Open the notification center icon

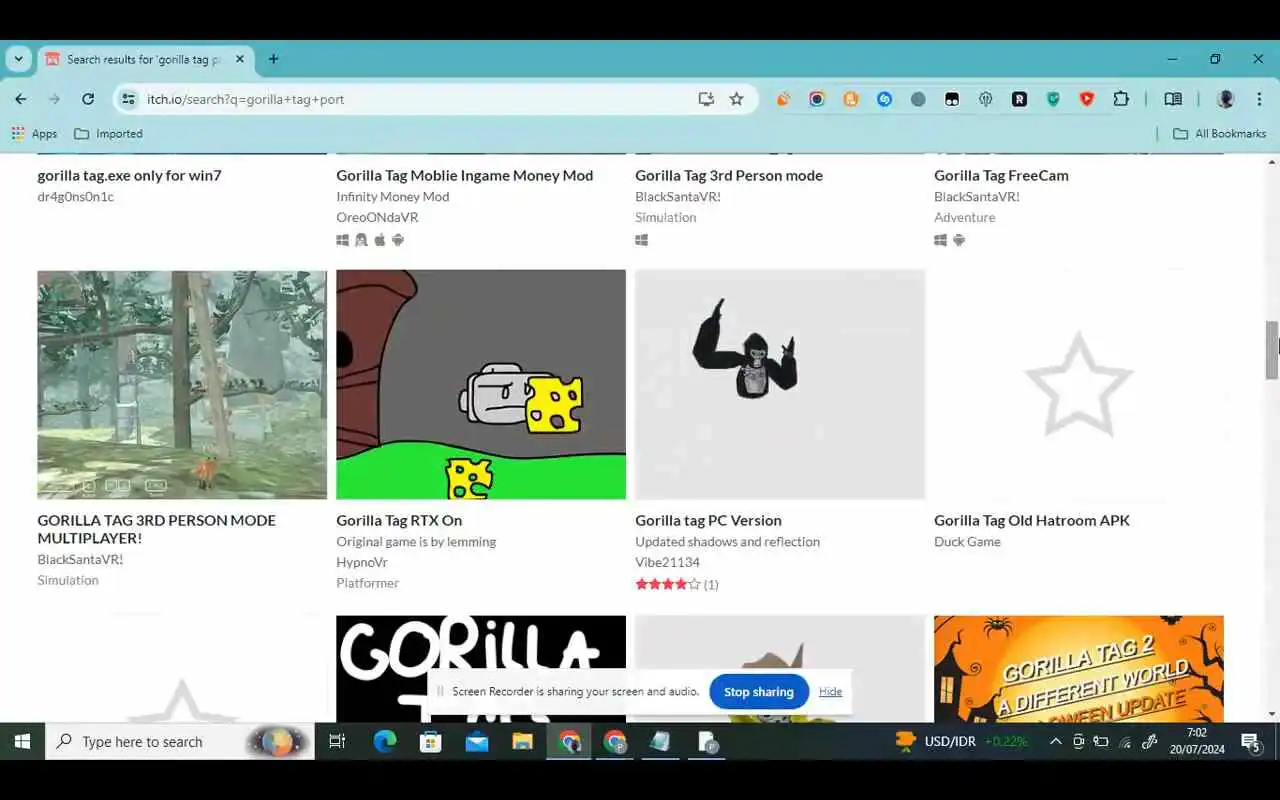[1251, 741]
